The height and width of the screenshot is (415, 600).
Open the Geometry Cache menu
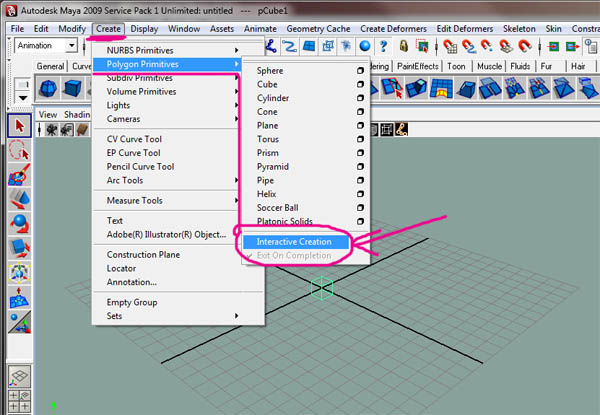(318, 29)
